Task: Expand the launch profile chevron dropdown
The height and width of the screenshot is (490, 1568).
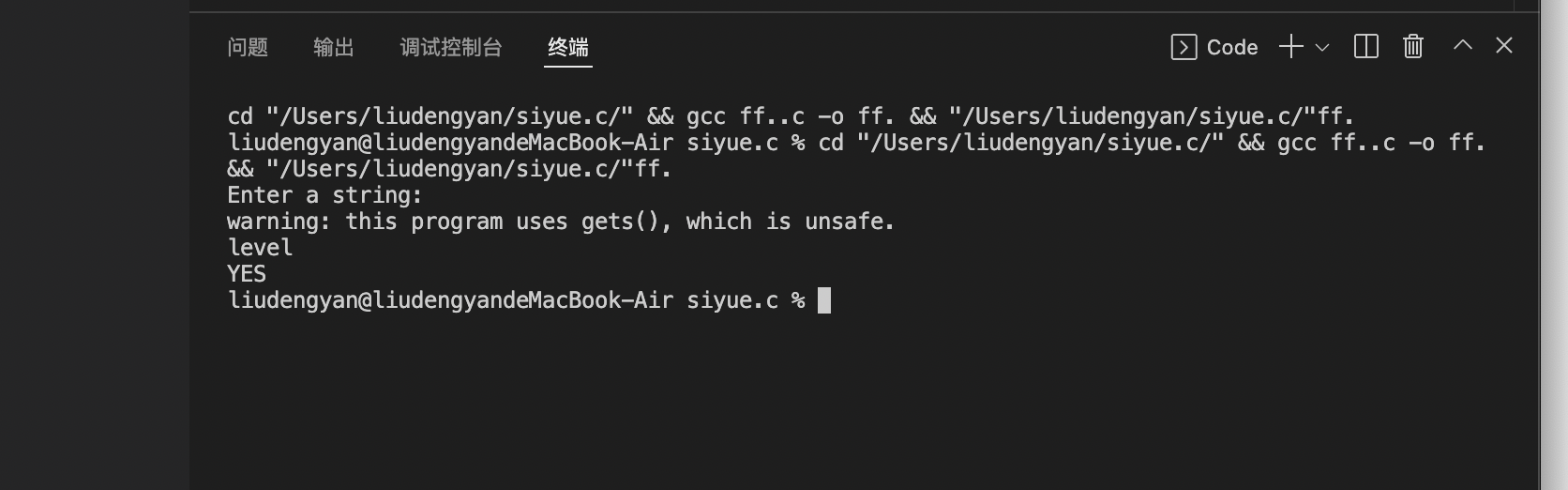Action: pos(1322,47)
